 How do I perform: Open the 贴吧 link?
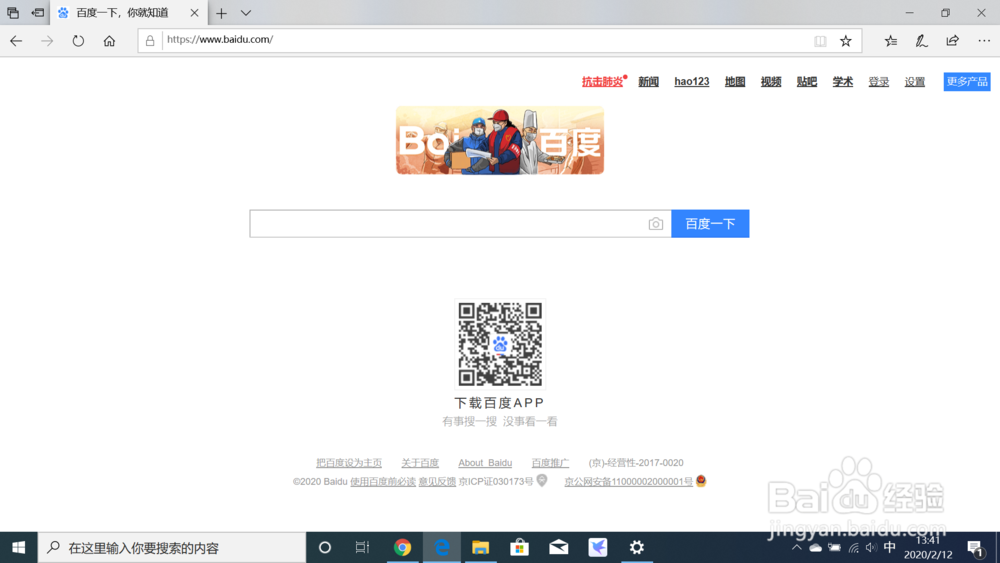pyautogui.click(x=807, y=82)
